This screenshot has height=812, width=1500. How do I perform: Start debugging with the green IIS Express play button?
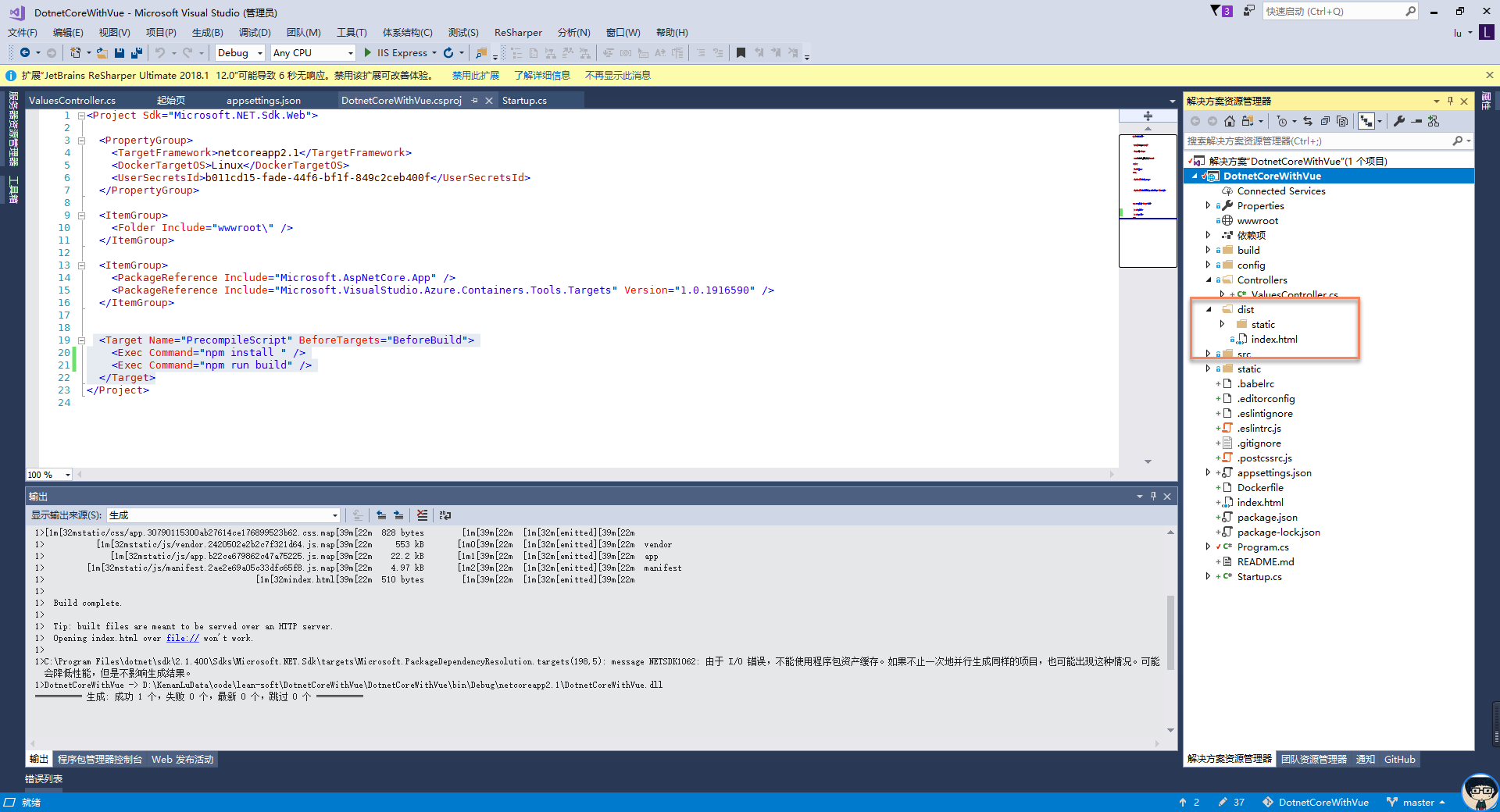368,53
